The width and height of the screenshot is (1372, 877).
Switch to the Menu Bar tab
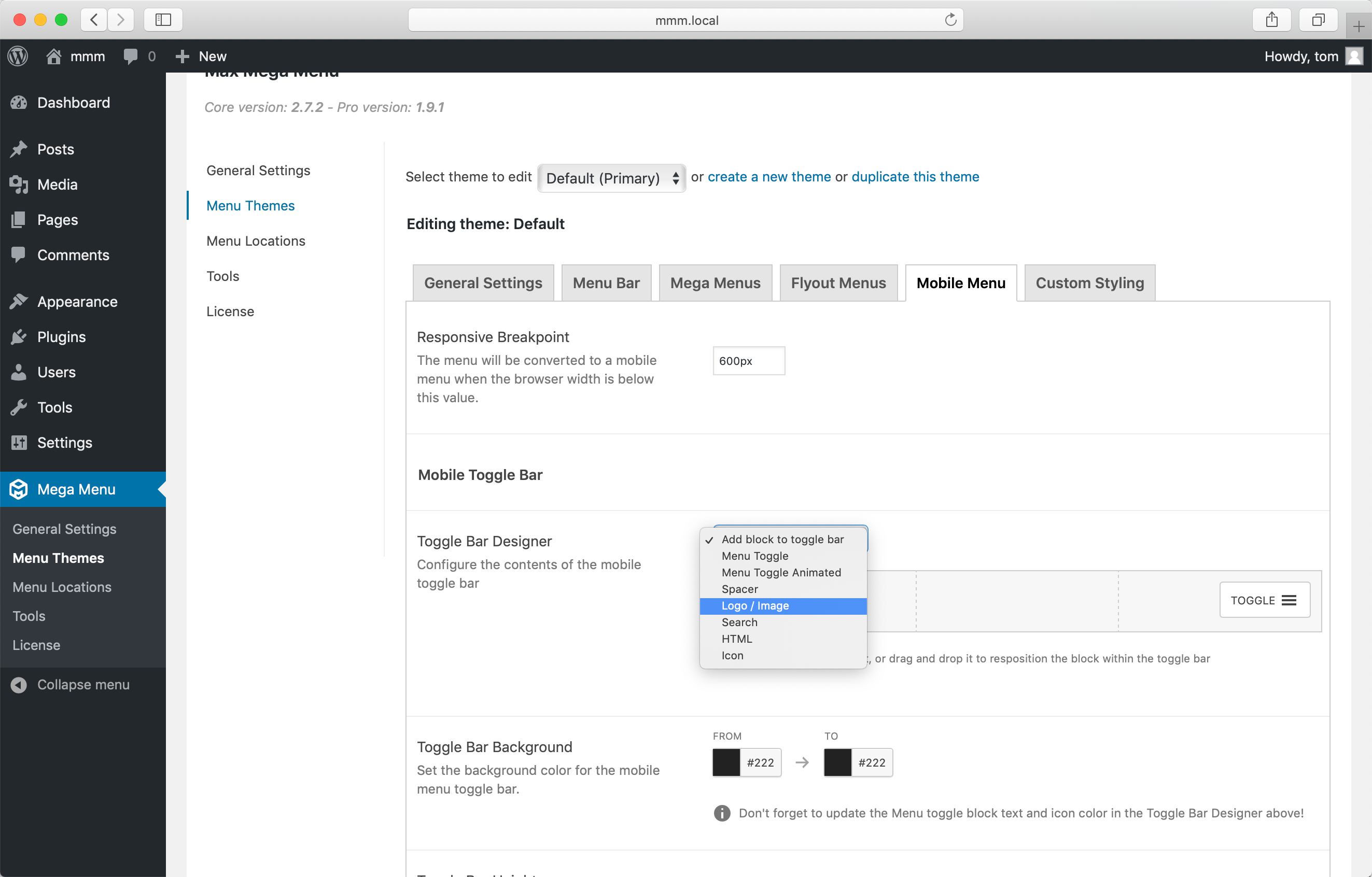[x=606, y=283]
